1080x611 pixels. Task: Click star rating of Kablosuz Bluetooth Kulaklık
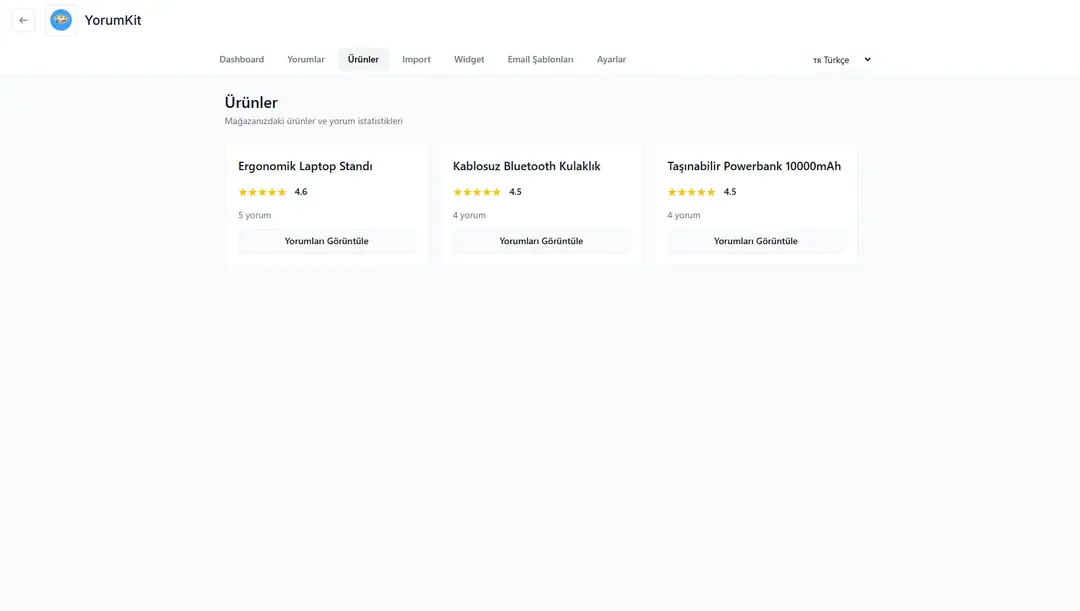(x=477, y=192)
